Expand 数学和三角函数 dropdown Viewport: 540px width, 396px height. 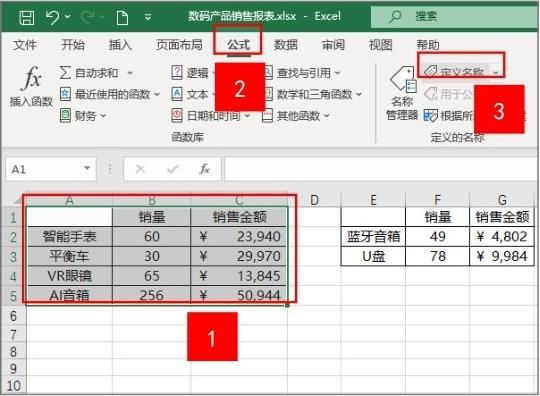359,94
